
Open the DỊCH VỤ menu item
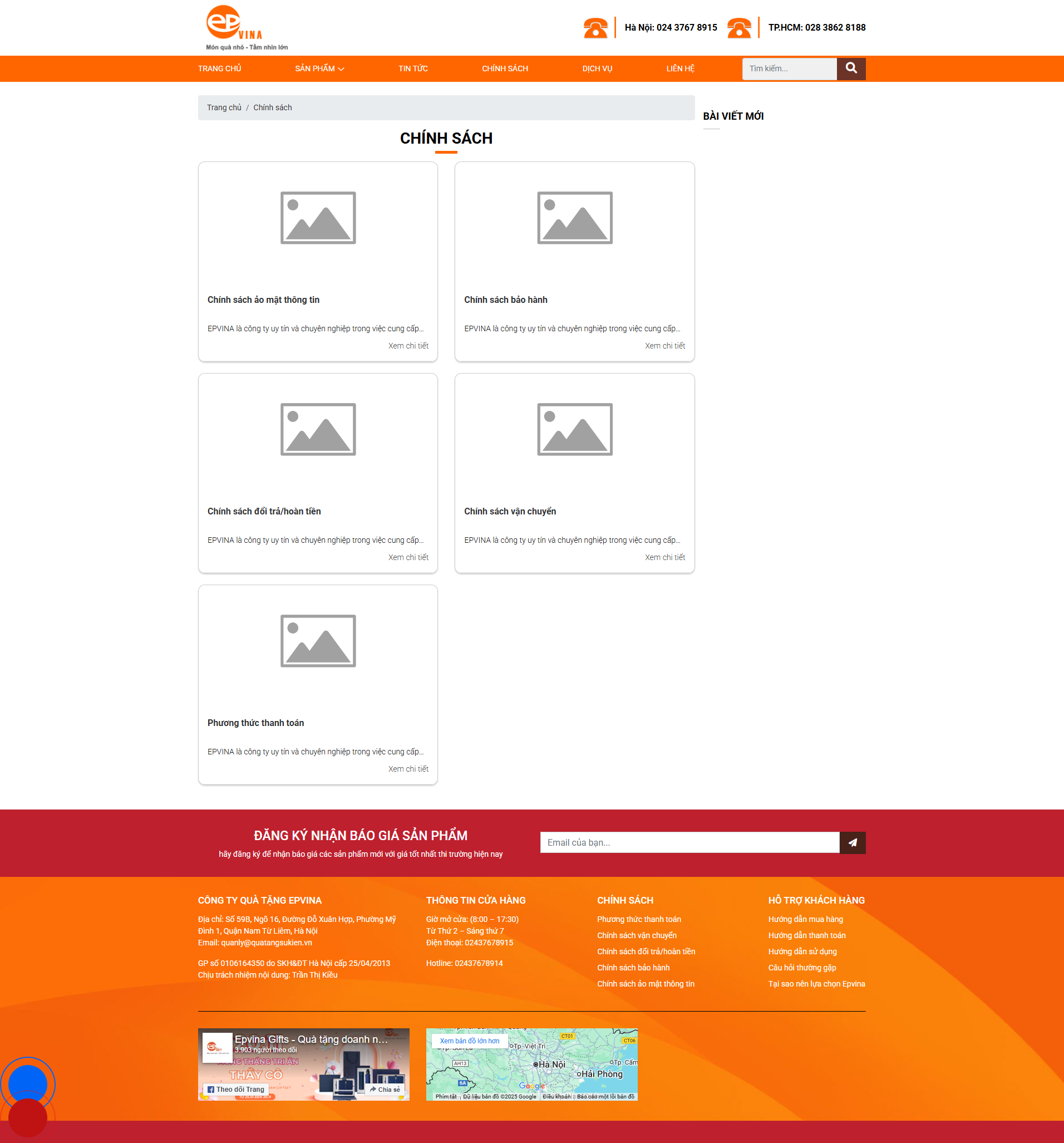[597, 68]
